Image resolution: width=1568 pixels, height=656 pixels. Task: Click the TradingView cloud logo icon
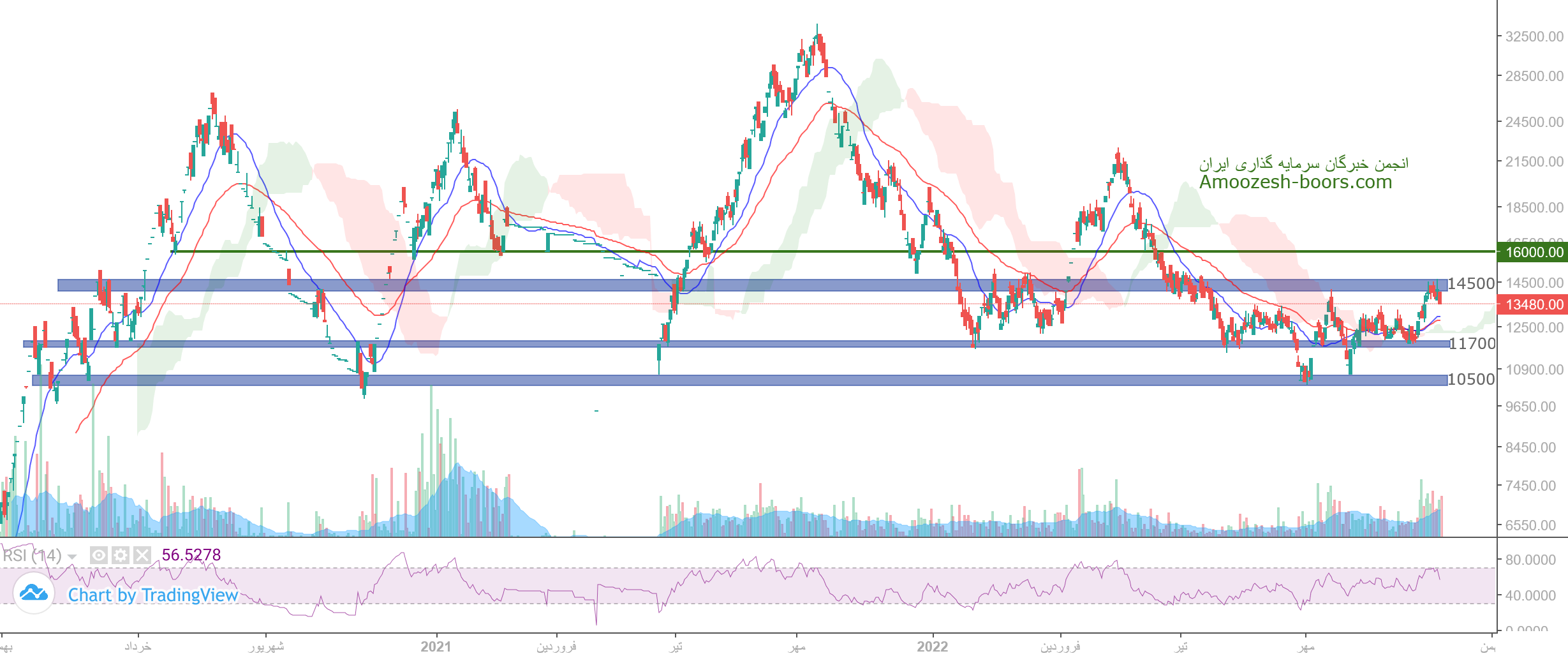33,593
